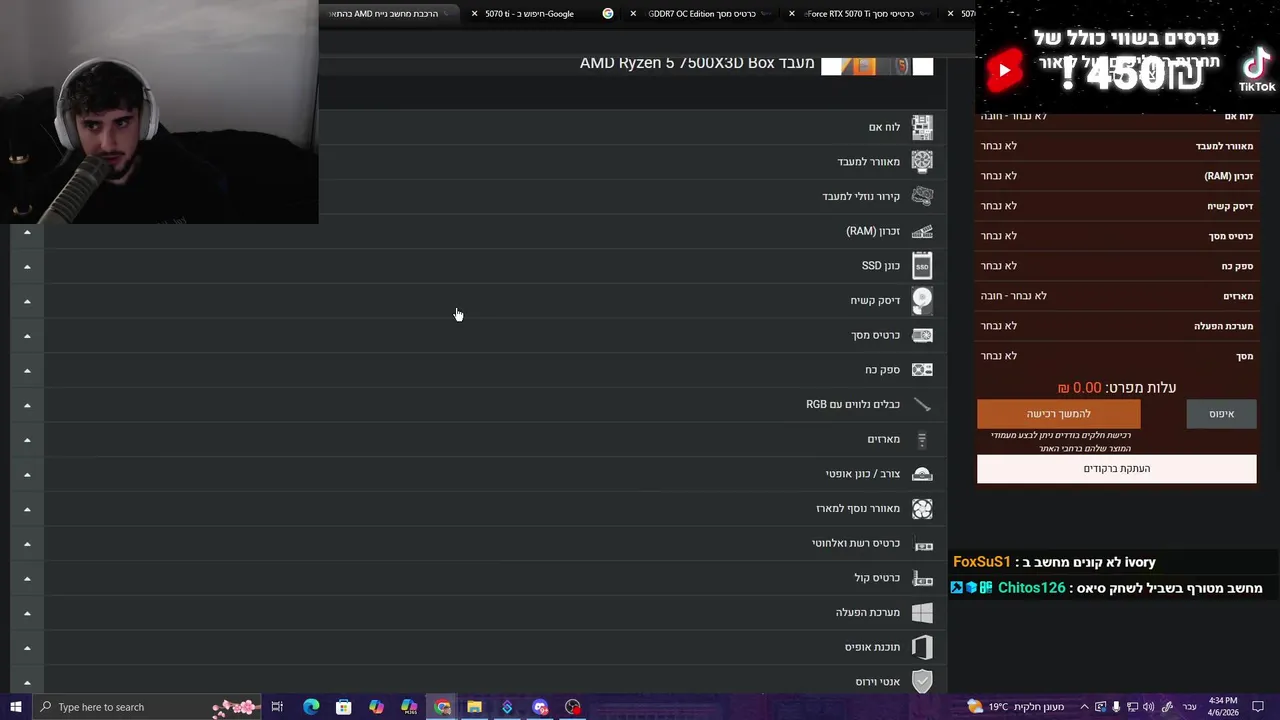Close the '5070 ti - Google' tab
This screenshot has height=720, width=1280.
(x=474, y=14)
